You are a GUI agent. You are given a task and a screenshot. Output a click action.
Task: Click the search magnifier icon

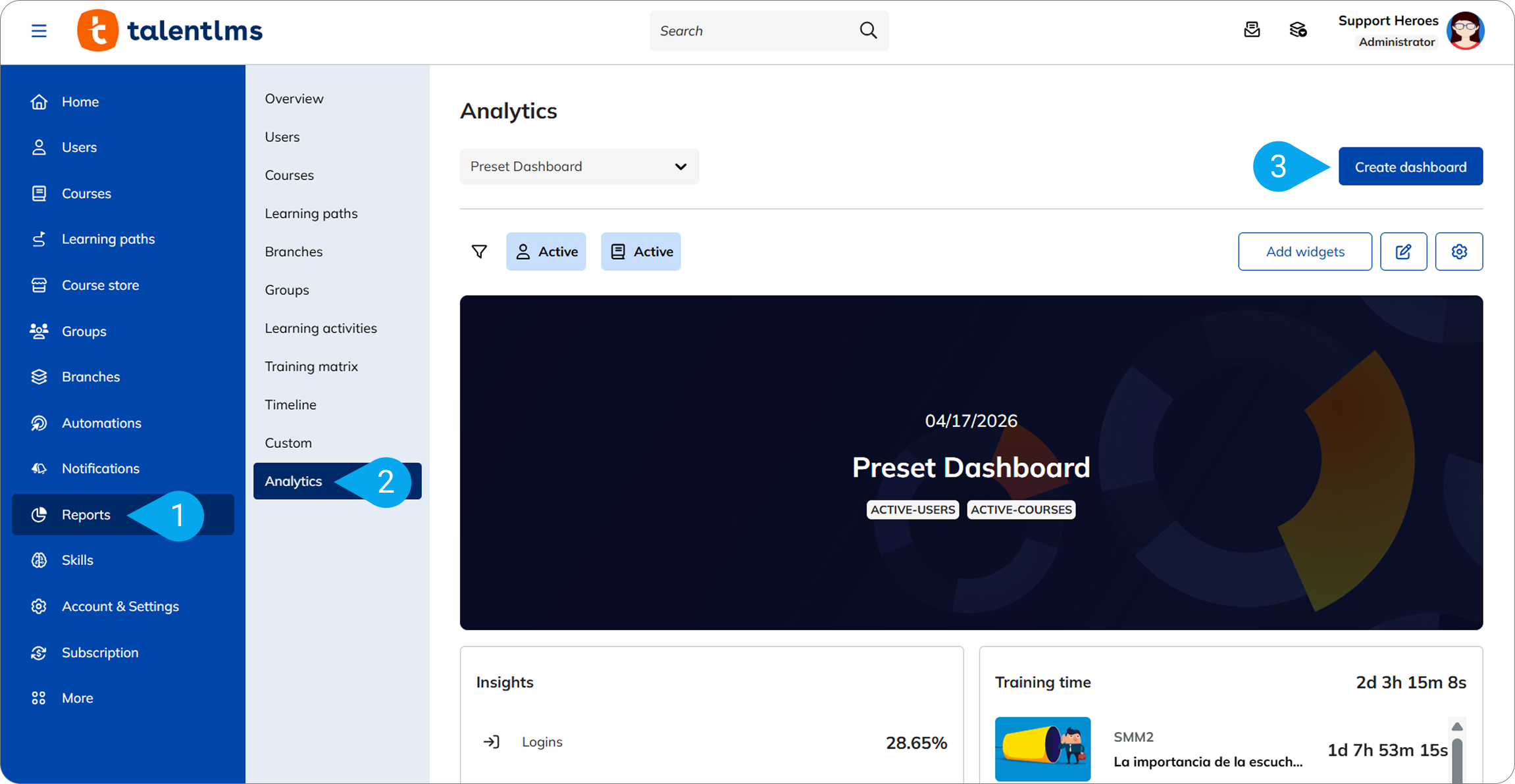pyautogui.click(x=868, y=30)
